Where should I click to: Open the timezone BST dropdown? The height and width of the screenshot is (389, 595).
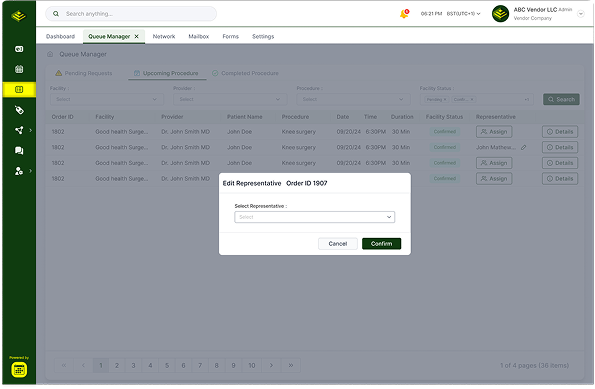point(463,14)
